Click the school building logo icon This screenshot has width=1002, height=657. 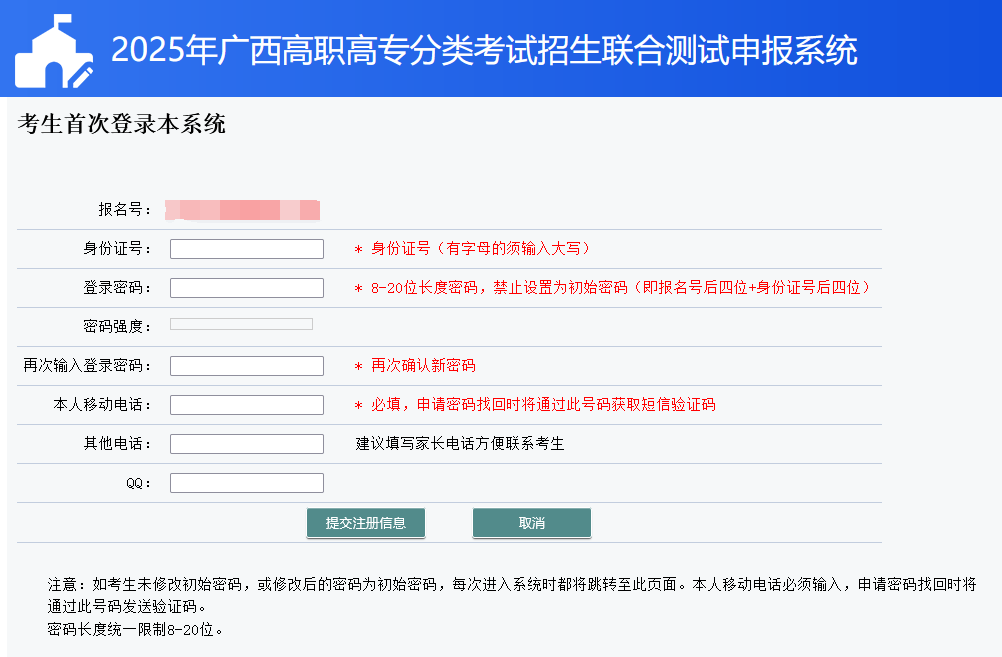54,52
